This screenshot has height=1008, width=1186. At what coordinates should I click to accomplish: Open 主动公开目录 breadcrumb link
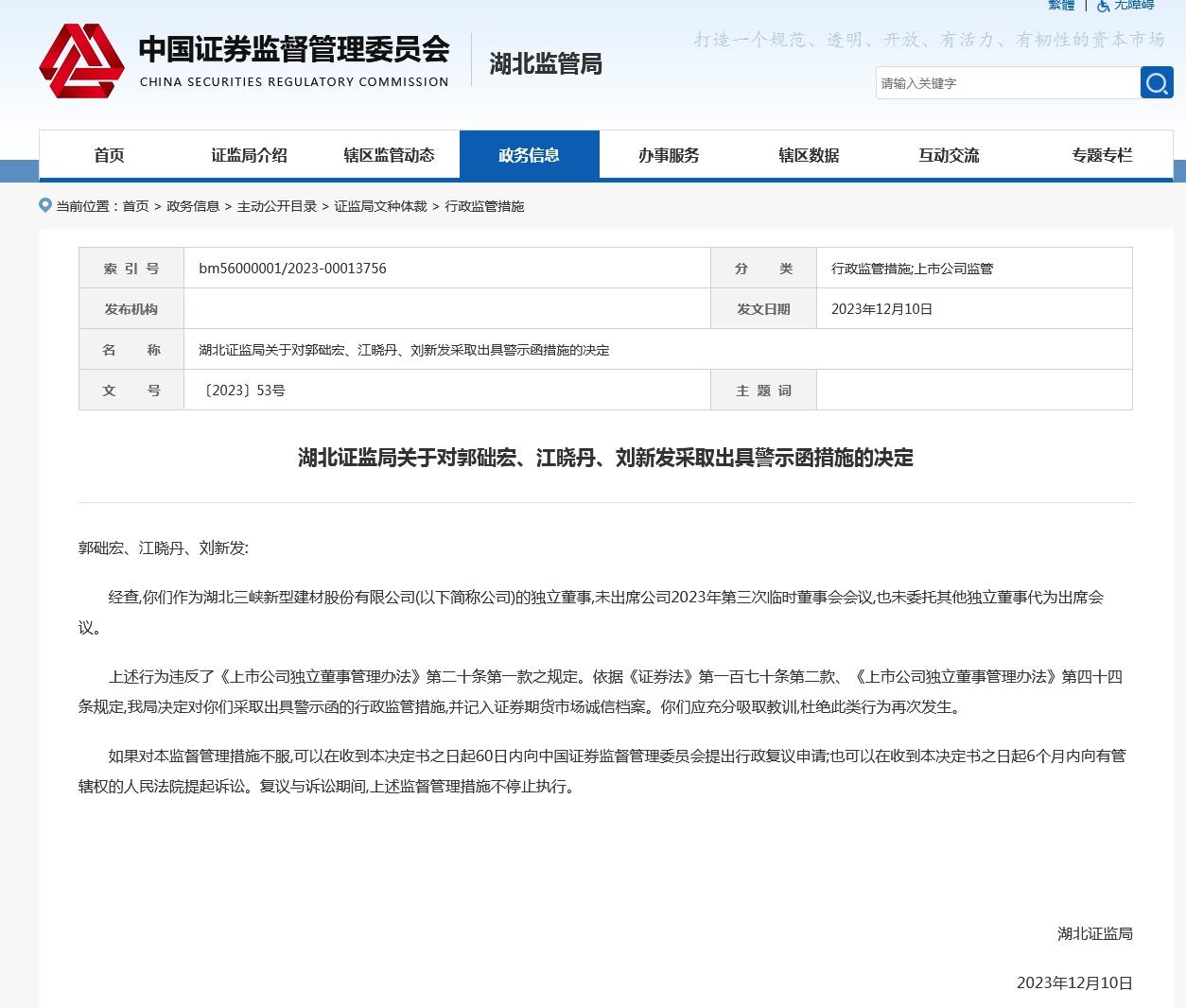[277, 206]
